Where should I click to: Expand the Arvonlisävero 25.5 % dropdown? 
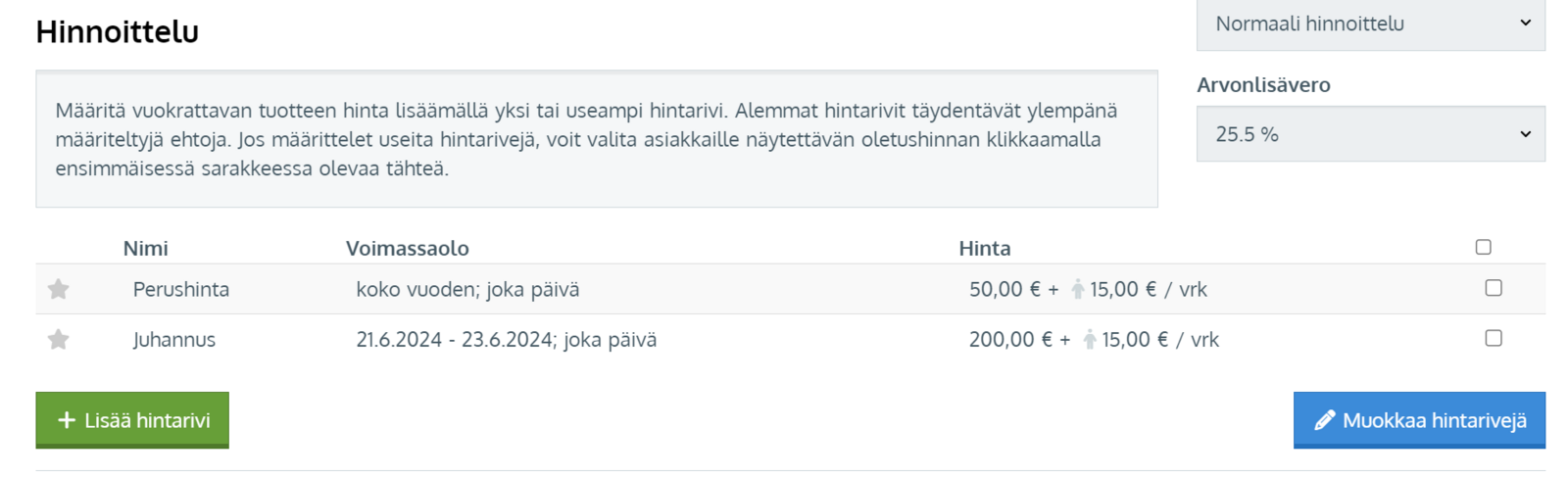click(1370, 134)
